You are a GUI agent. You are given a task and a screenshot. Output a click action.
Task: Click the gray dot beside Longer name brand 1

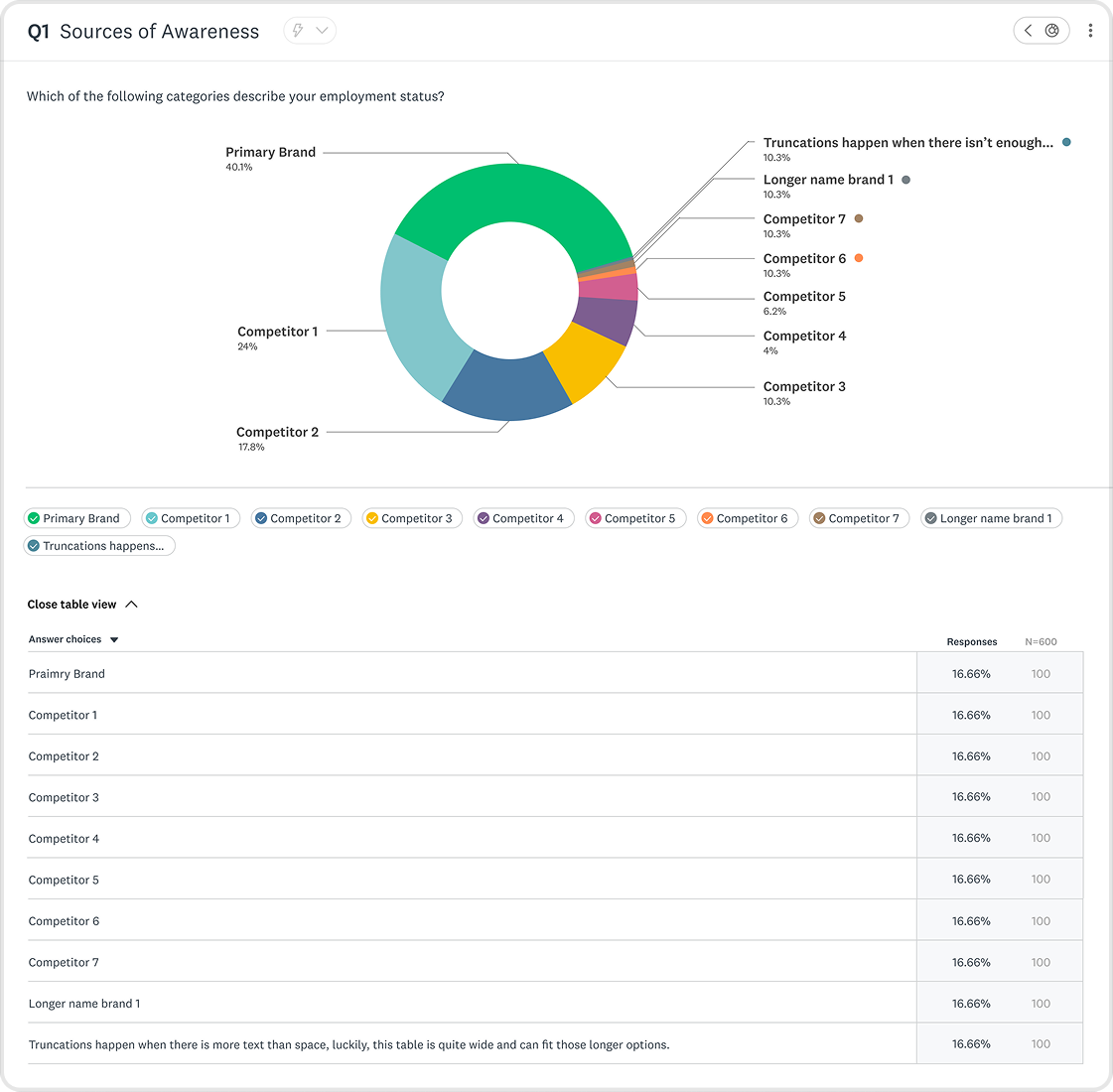point(905,180)
